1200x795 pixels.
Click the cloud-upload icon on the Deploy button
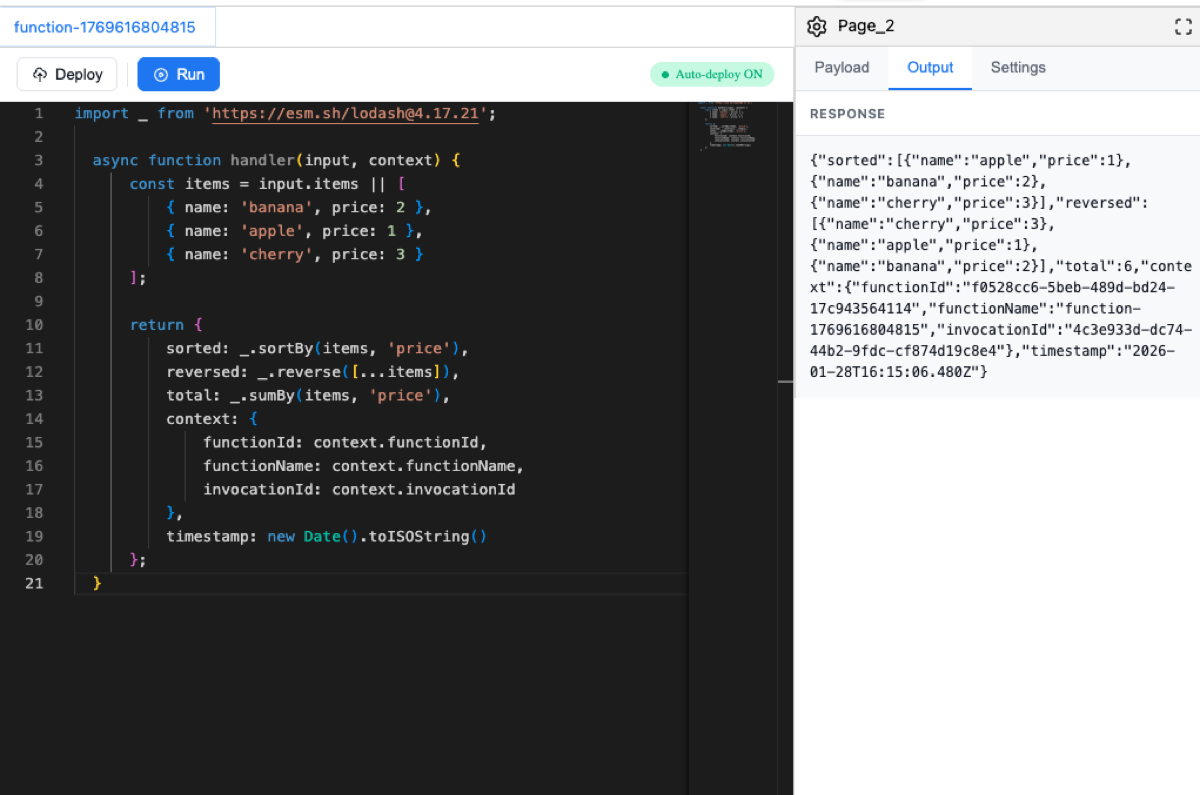pyautogui.click(x=40, y=73)
